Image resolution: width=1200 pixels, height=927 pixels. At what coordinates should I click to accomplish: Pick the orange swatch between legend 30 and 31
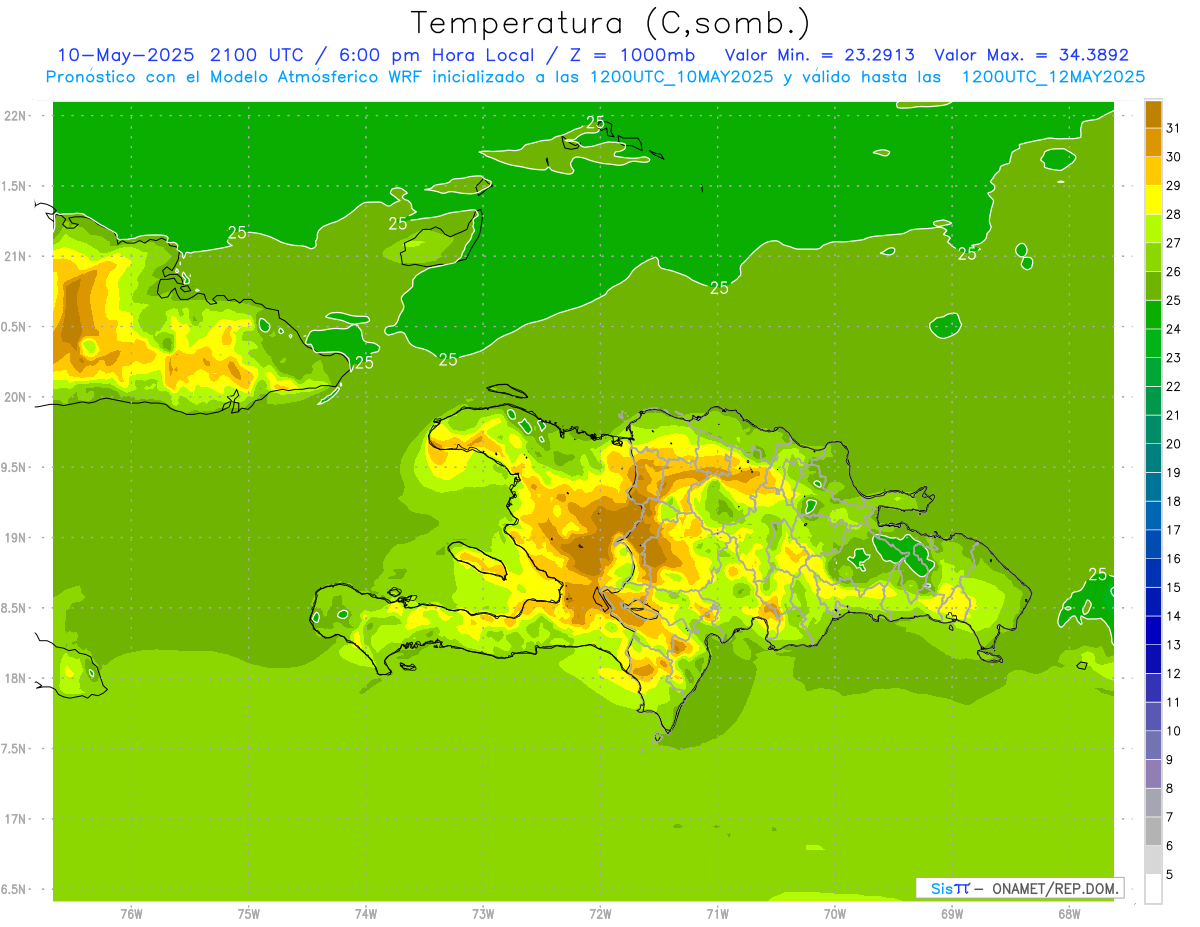(x=1153, y=142)
